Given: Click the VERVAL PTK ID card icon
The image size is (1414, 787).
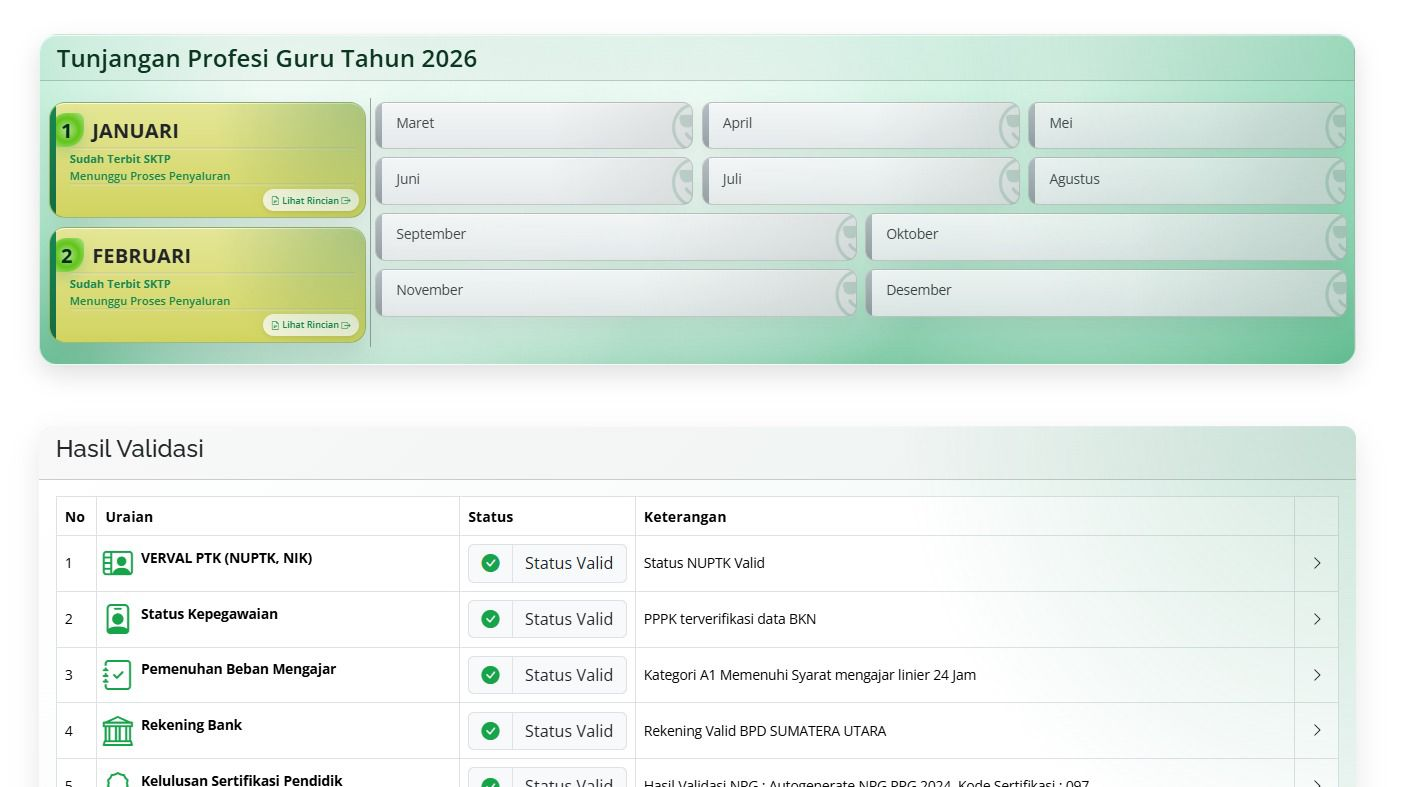Looking at the screenshot, I should [117, 562].
